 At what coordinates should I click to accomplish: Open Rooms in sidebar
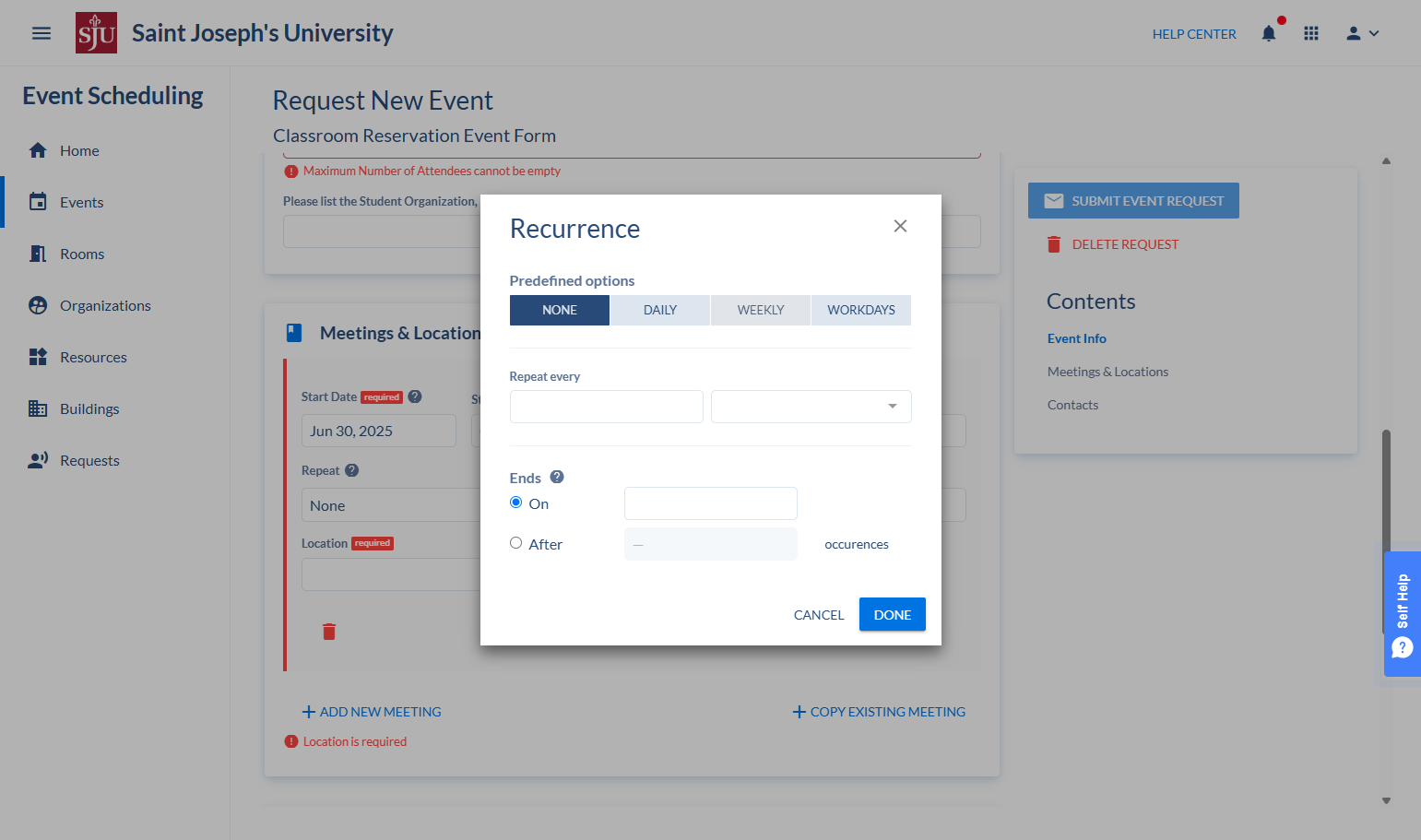point(82,254)
